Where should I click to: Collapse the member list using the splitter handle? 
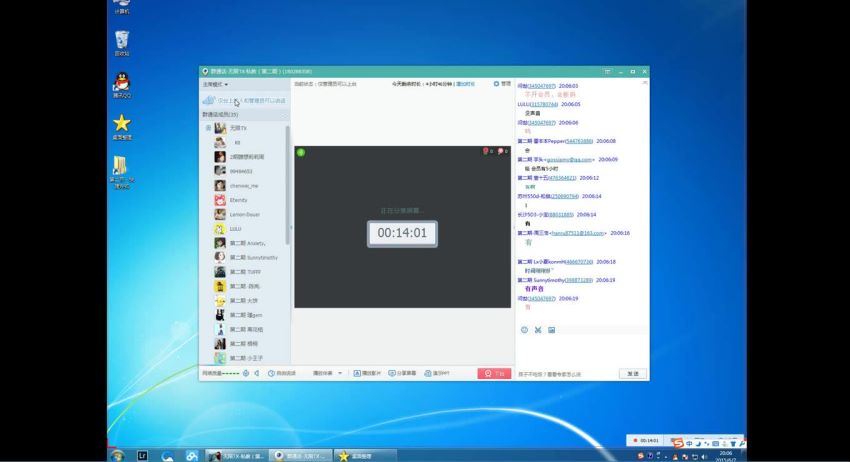point(292,228)
